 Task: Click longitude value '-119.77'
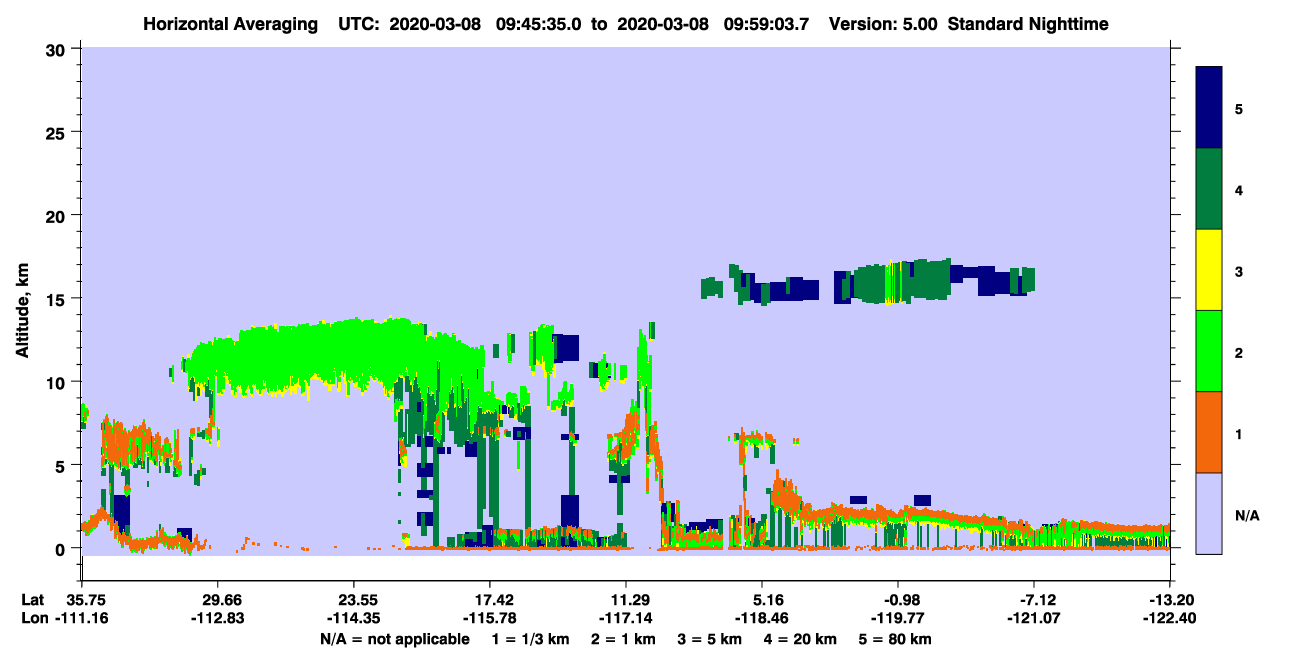pyautogui.click(x=898, y=618)
